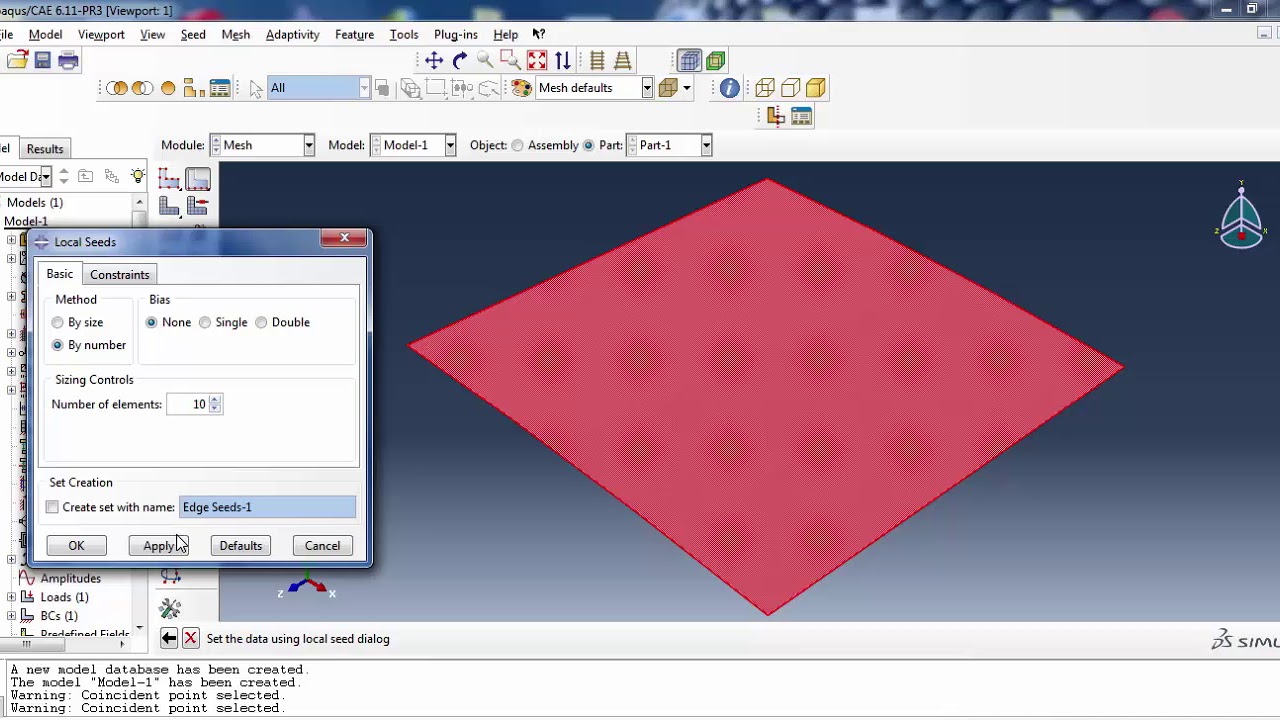Select the By number method radio button
The image size is (1280, 720).
(x=57, y=345)
